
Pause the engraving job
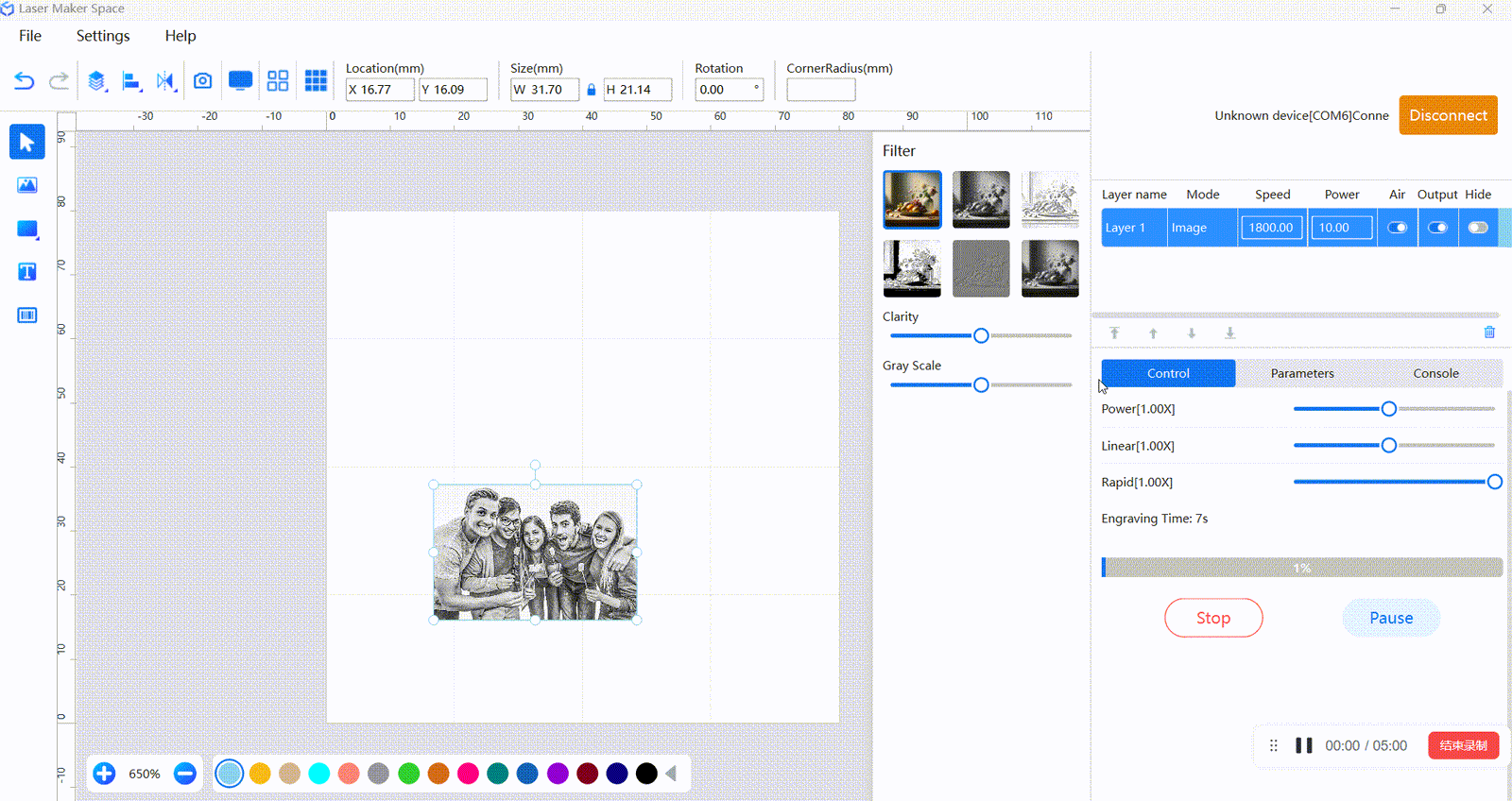click(x=1391, y=618)
